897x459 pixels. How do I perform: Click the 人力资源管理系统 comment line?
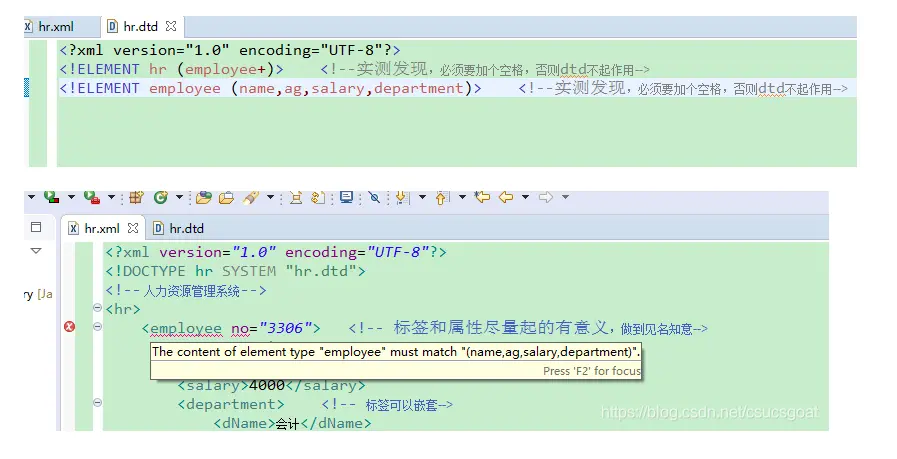point(186,291)
